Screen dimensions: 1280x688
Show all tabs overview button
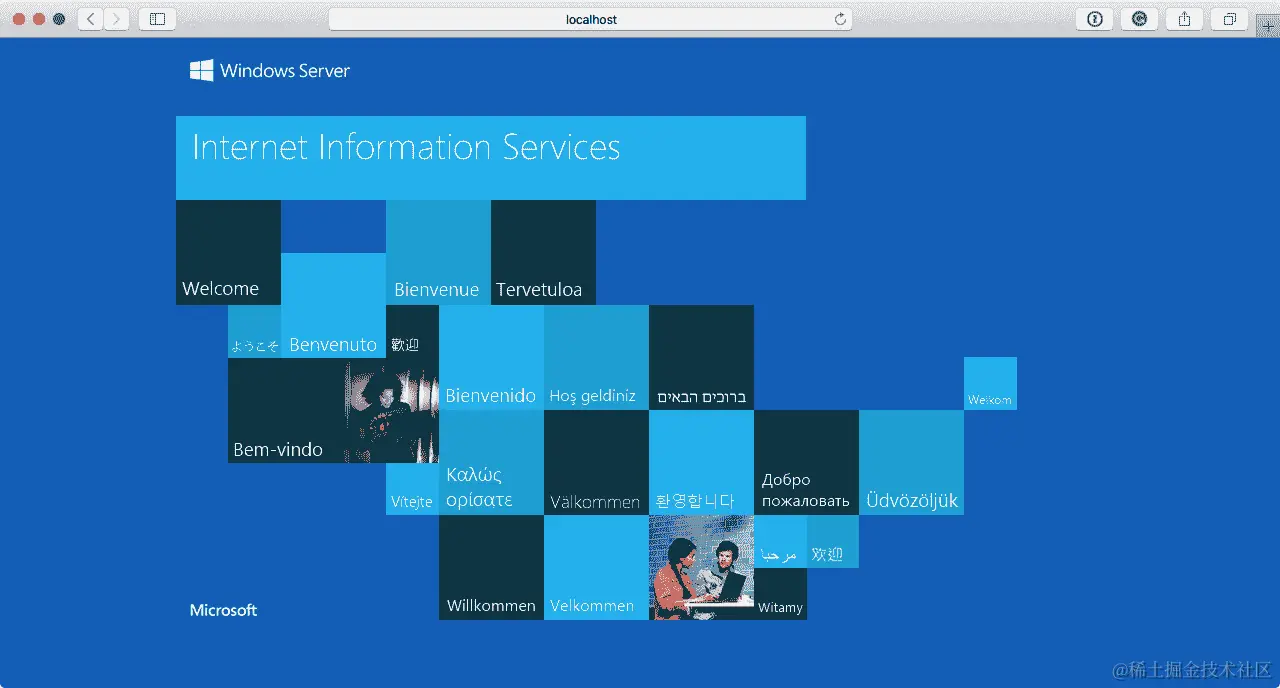(1229, 19)
